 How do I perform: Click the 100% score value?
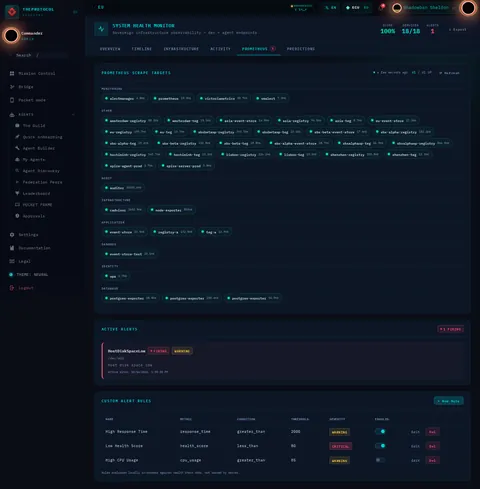pyautogui.click(x=388, y=31)
